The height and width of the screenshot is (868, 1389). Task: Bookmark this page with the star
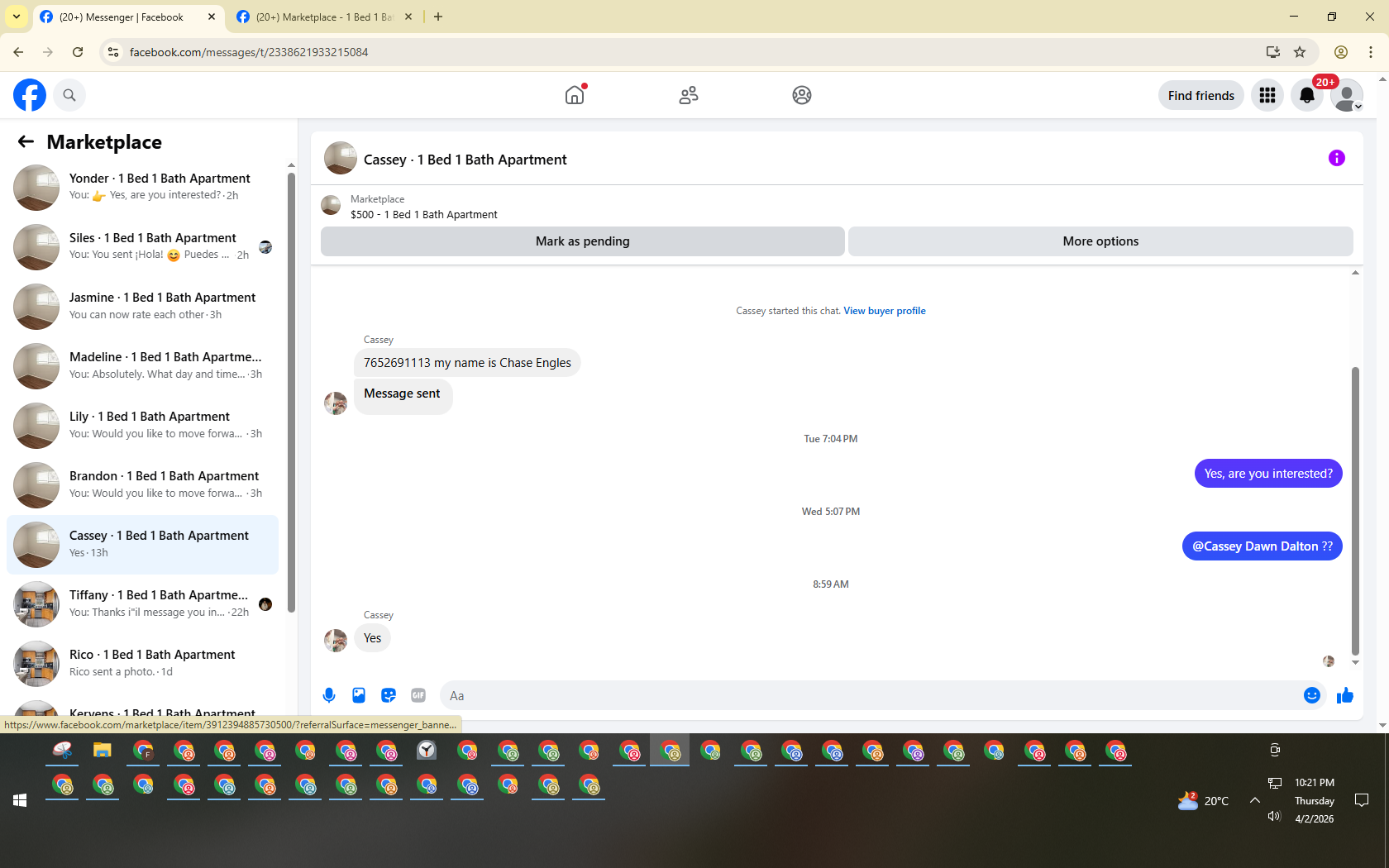[x=1300, y=52]
